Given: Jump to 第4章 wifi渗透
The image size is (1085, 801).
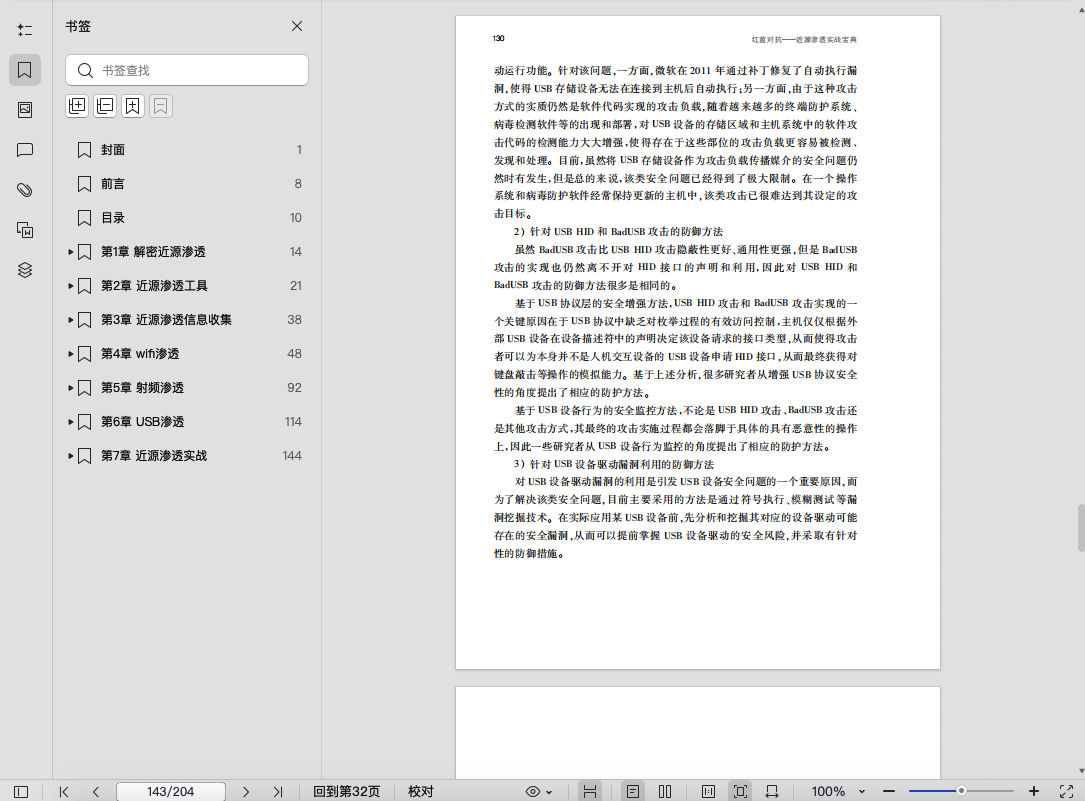Looking at the screenshot, I should coord(140,353).
